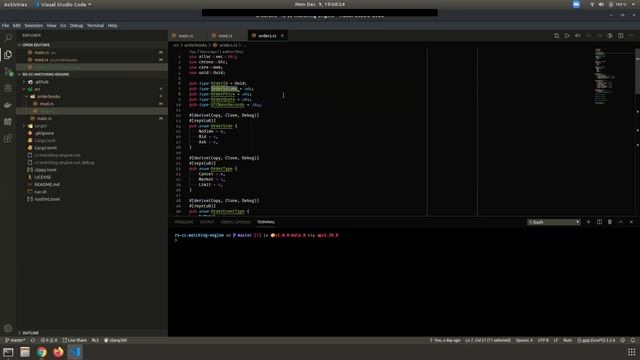Click the Split Editor icon
The height and width of the screenshot is (360, 640).
tap(620, 36)
